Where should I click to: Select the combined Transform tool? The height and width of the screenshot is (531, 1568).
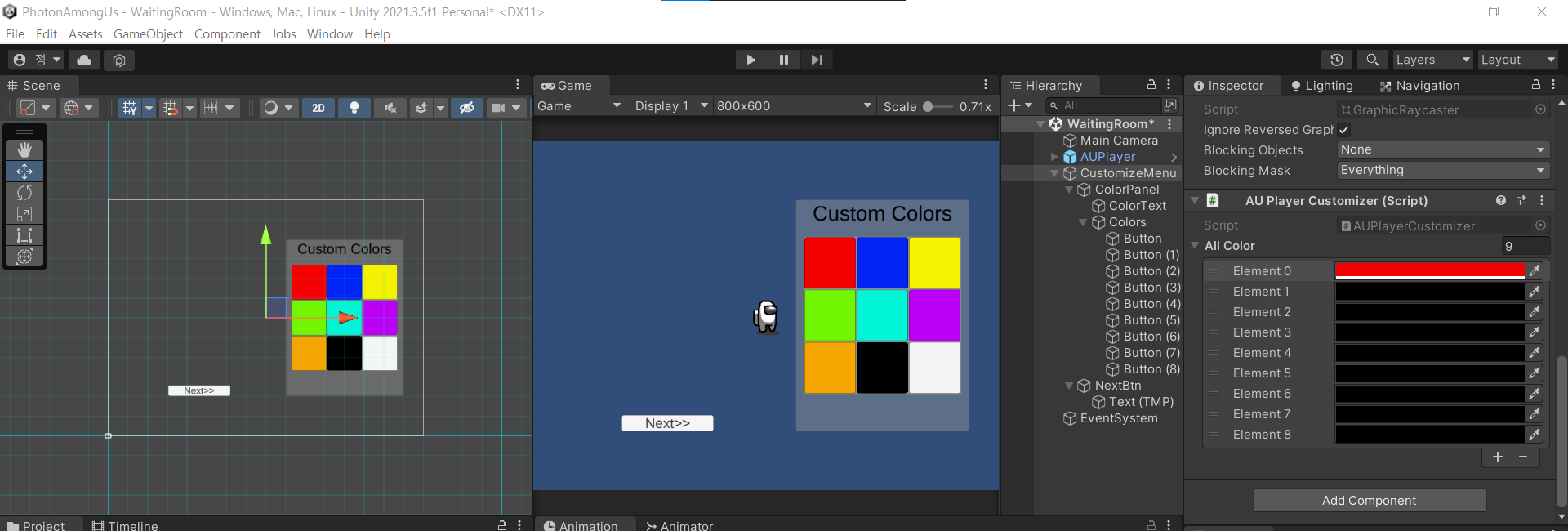point(24,256)
